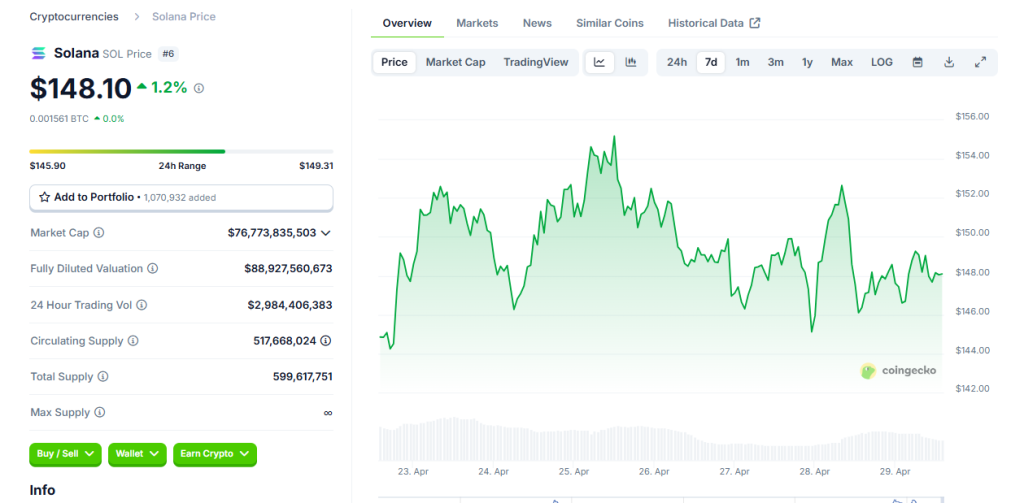Click the Add to Portfolio button
Image resolution: width=1024 pixels, height=503 pixels.
click(x=182, y=197)
